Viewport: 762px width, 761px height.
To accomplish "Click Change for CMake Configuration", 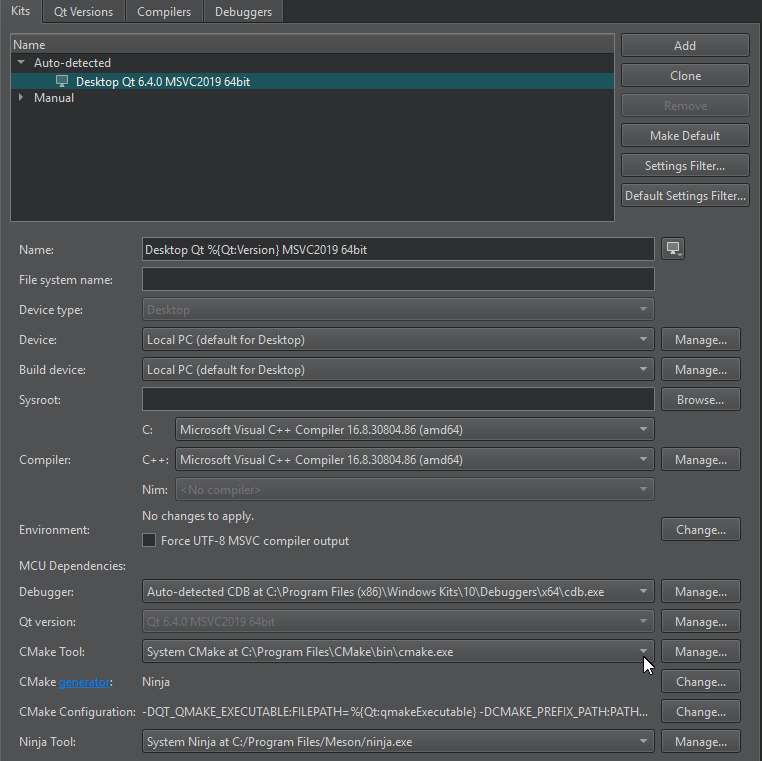I will coord(700,712).
